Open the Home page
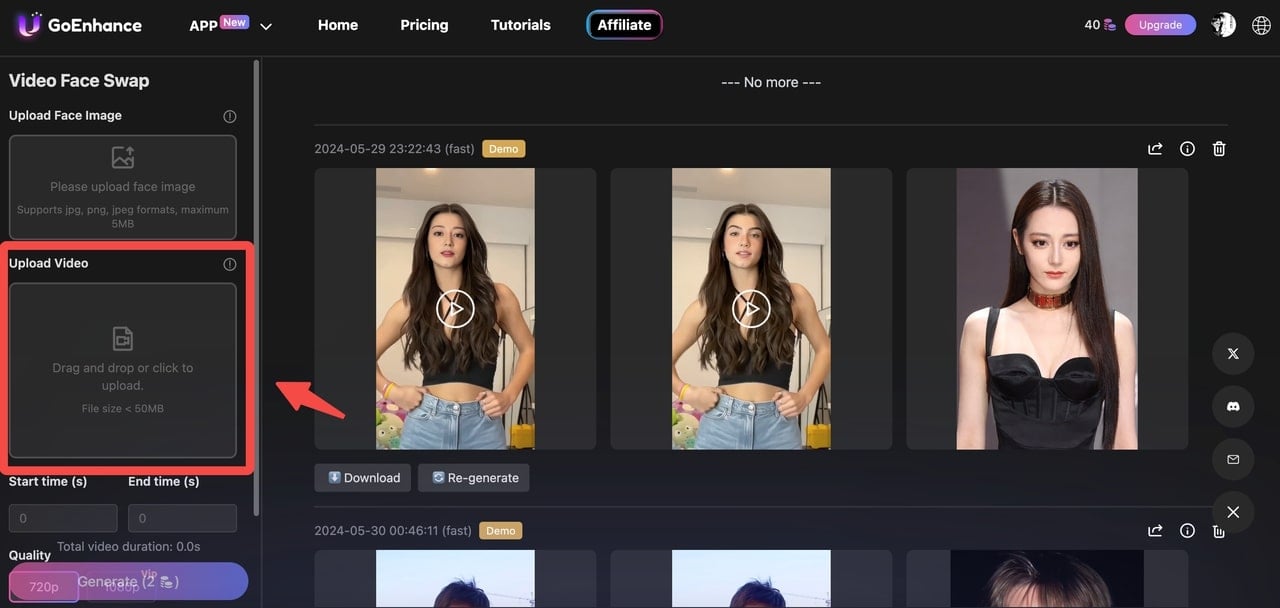The image size is (1280, 608). [338, 25]
